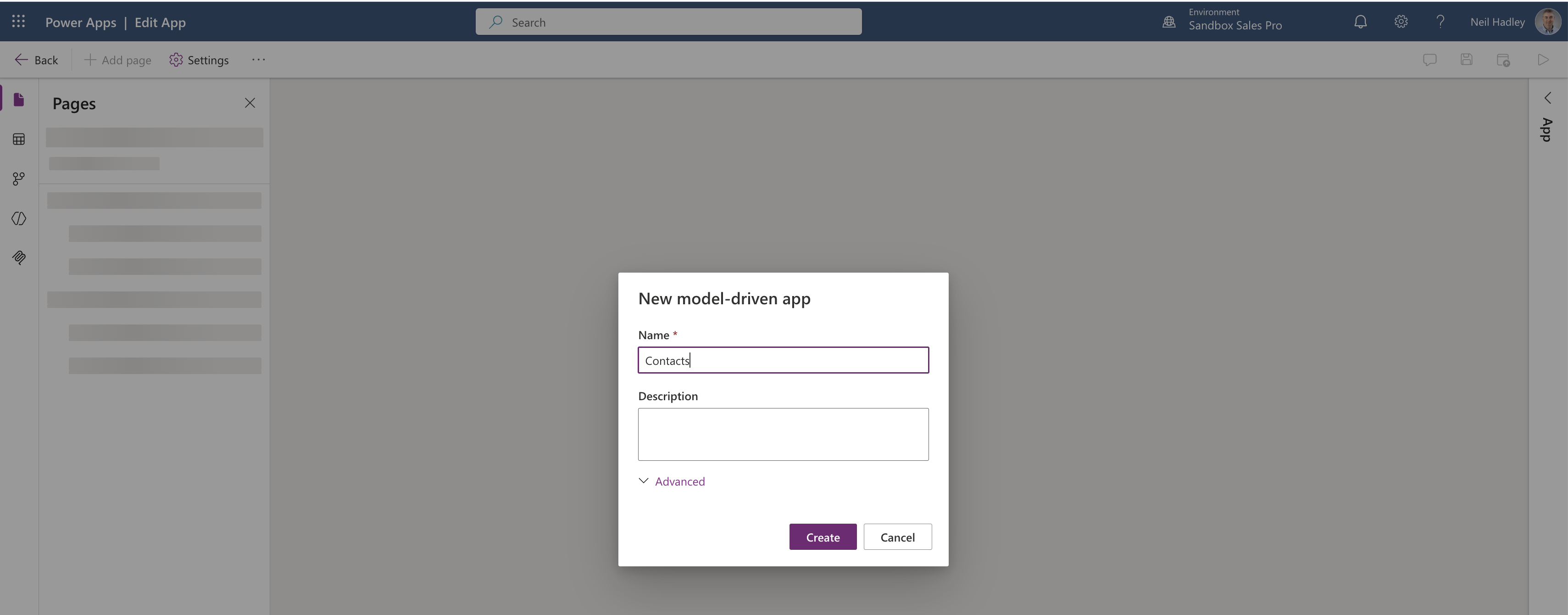Click the Create button
1568x615 pixels.
(823, 537)
